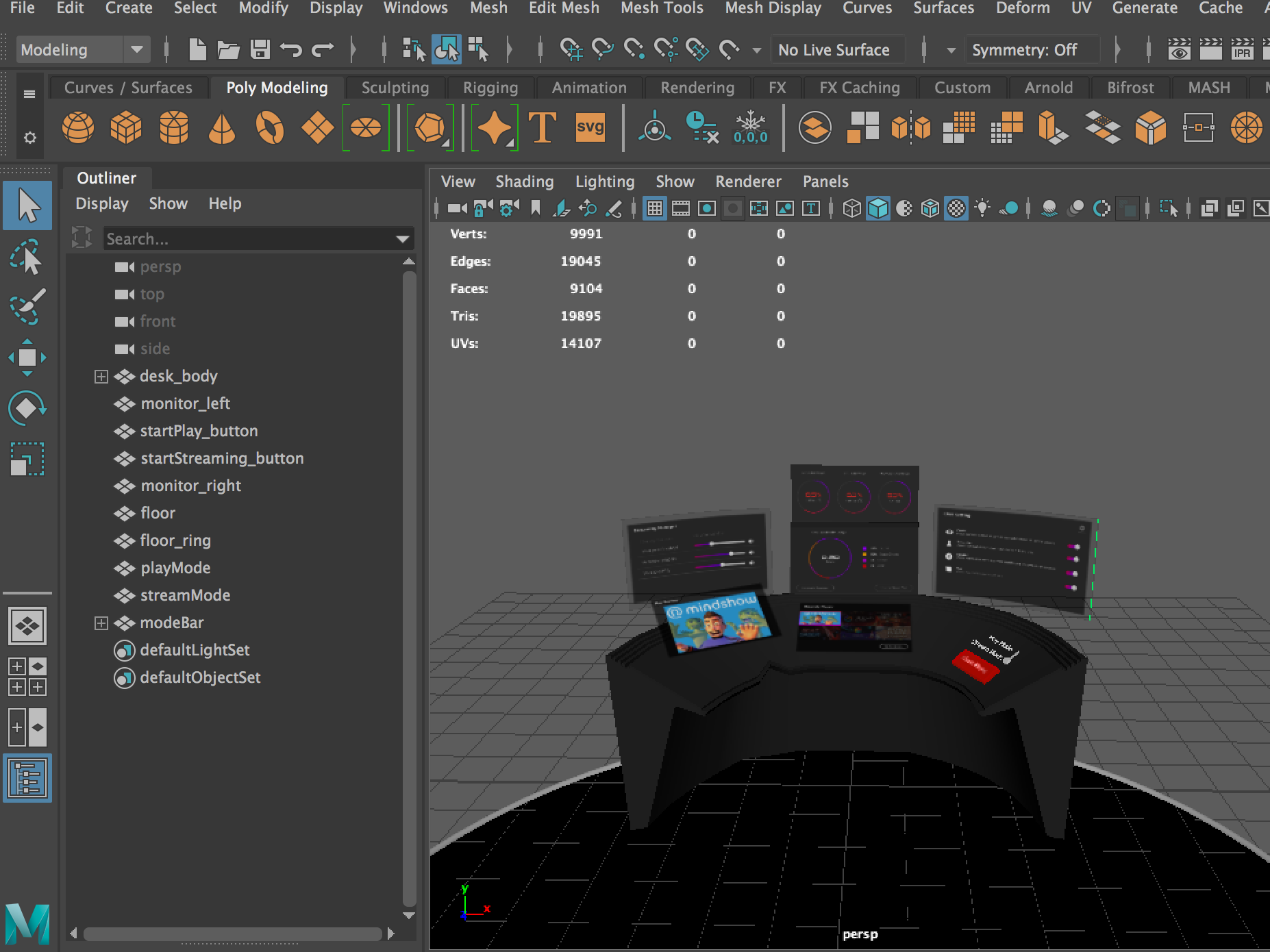Open scene folder icon
1270x952 pixels.
[228, 49]
